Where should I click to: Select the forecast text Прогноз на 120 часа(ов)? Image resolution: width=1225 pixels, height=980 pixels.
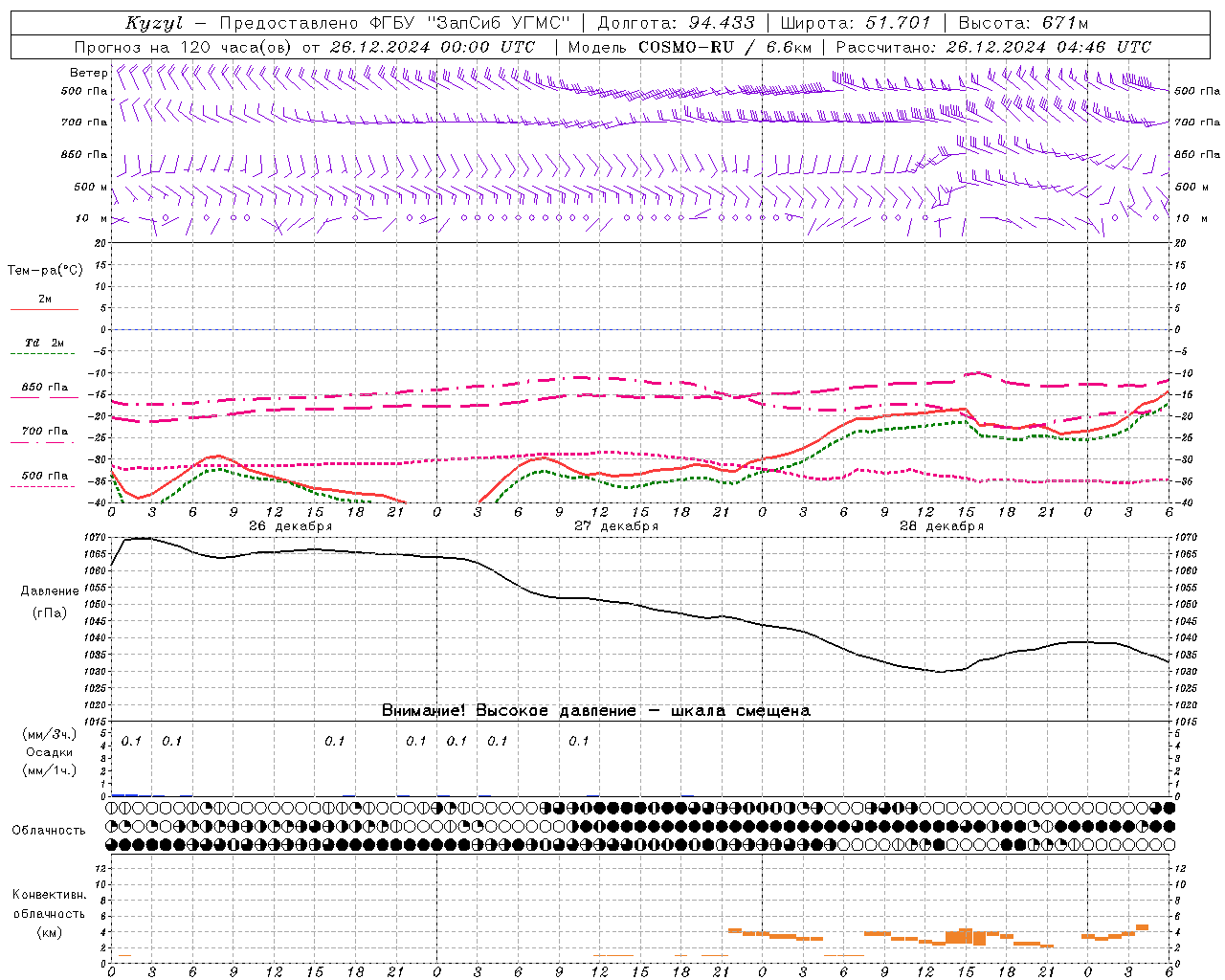(184, 47)
